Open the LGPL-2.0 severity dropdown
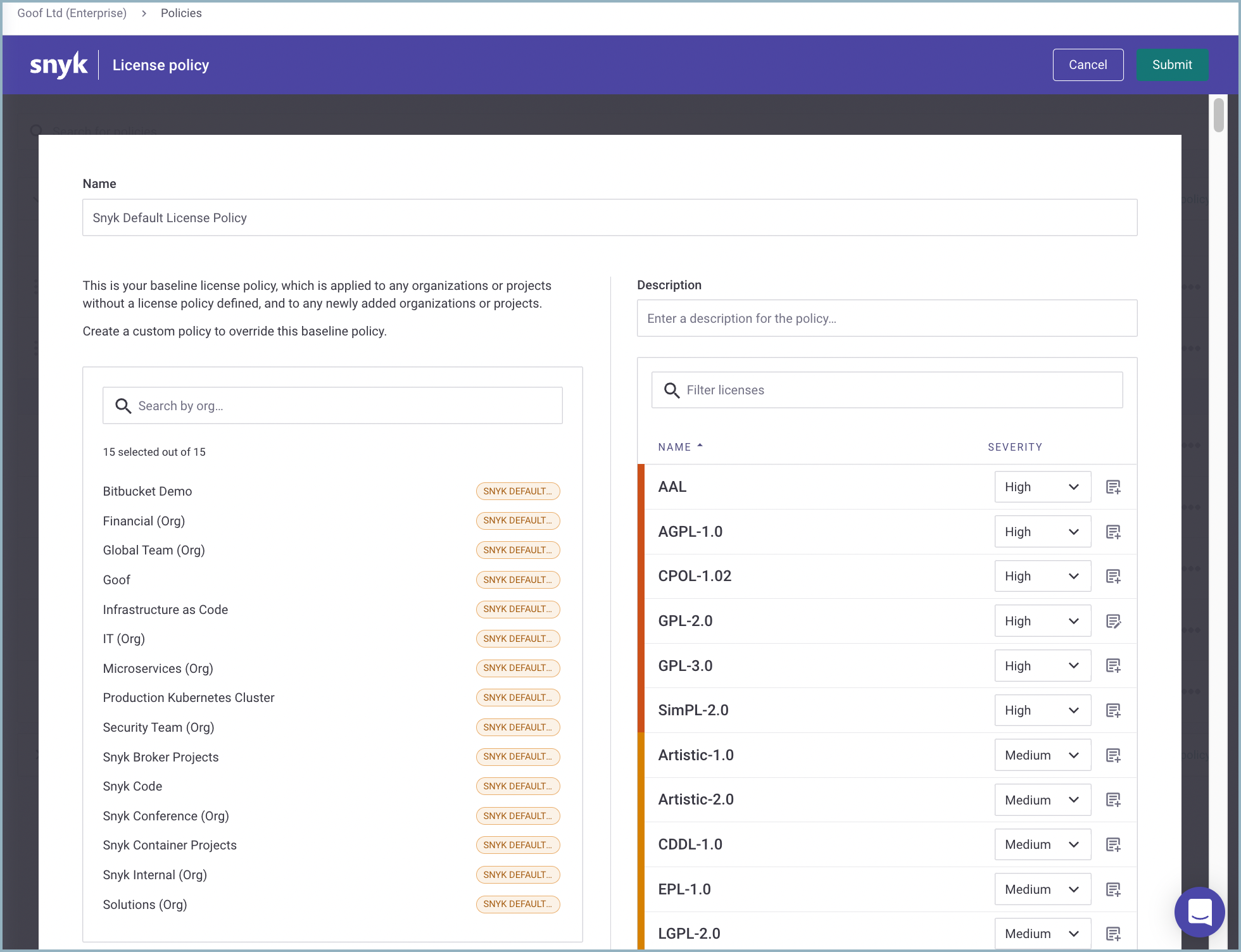 1042,933
